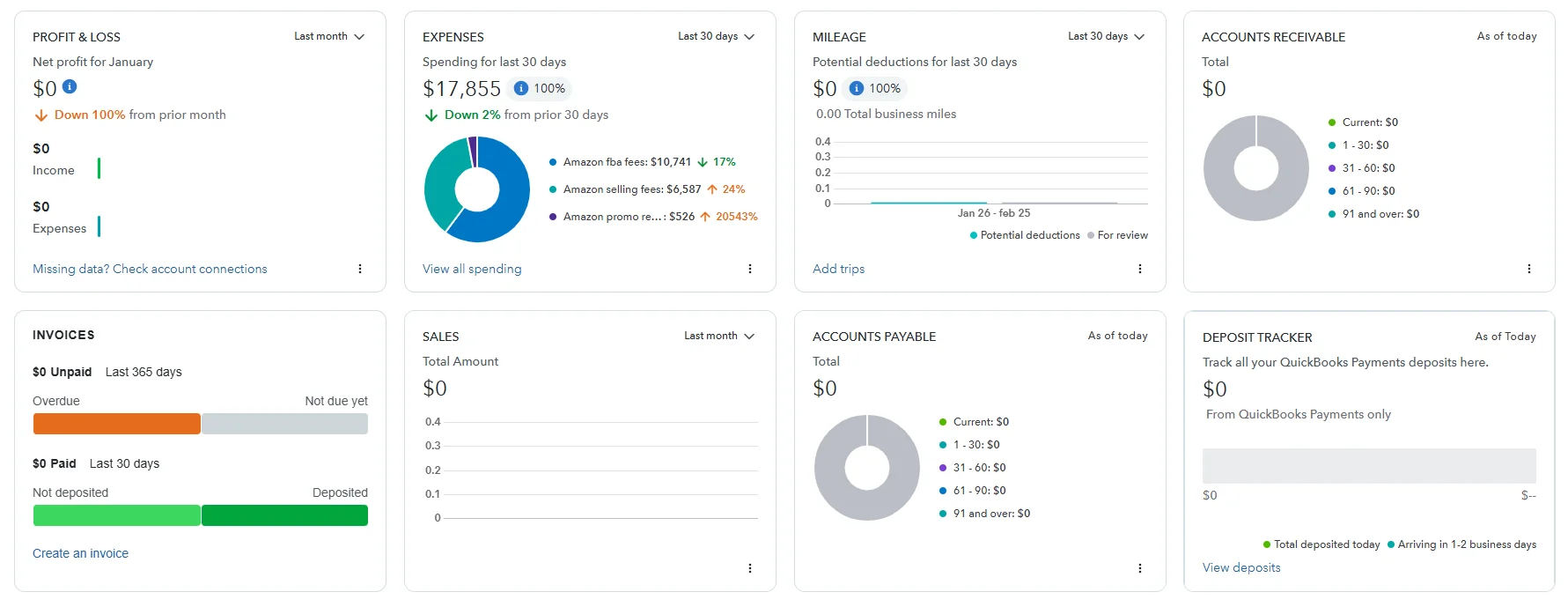Open the Sales Last month period selector
This screenshot has width=1568, height=607.
pos(719,336)
